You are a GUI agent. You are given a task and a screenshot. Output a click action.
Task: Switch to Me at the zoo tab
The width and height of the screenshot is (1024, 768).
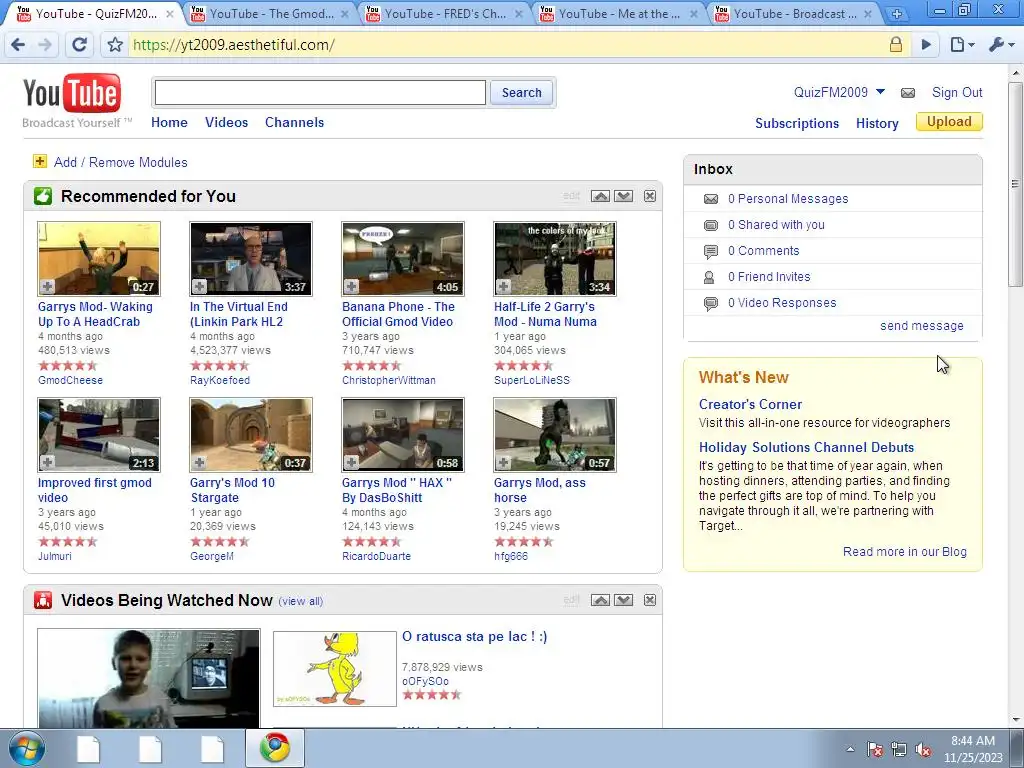[x=618, y=13]
